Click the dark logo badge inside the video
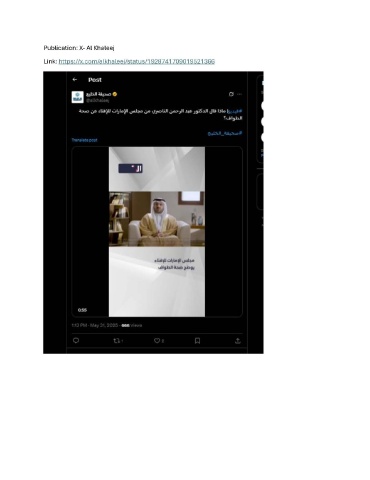 tap(131, 168)
